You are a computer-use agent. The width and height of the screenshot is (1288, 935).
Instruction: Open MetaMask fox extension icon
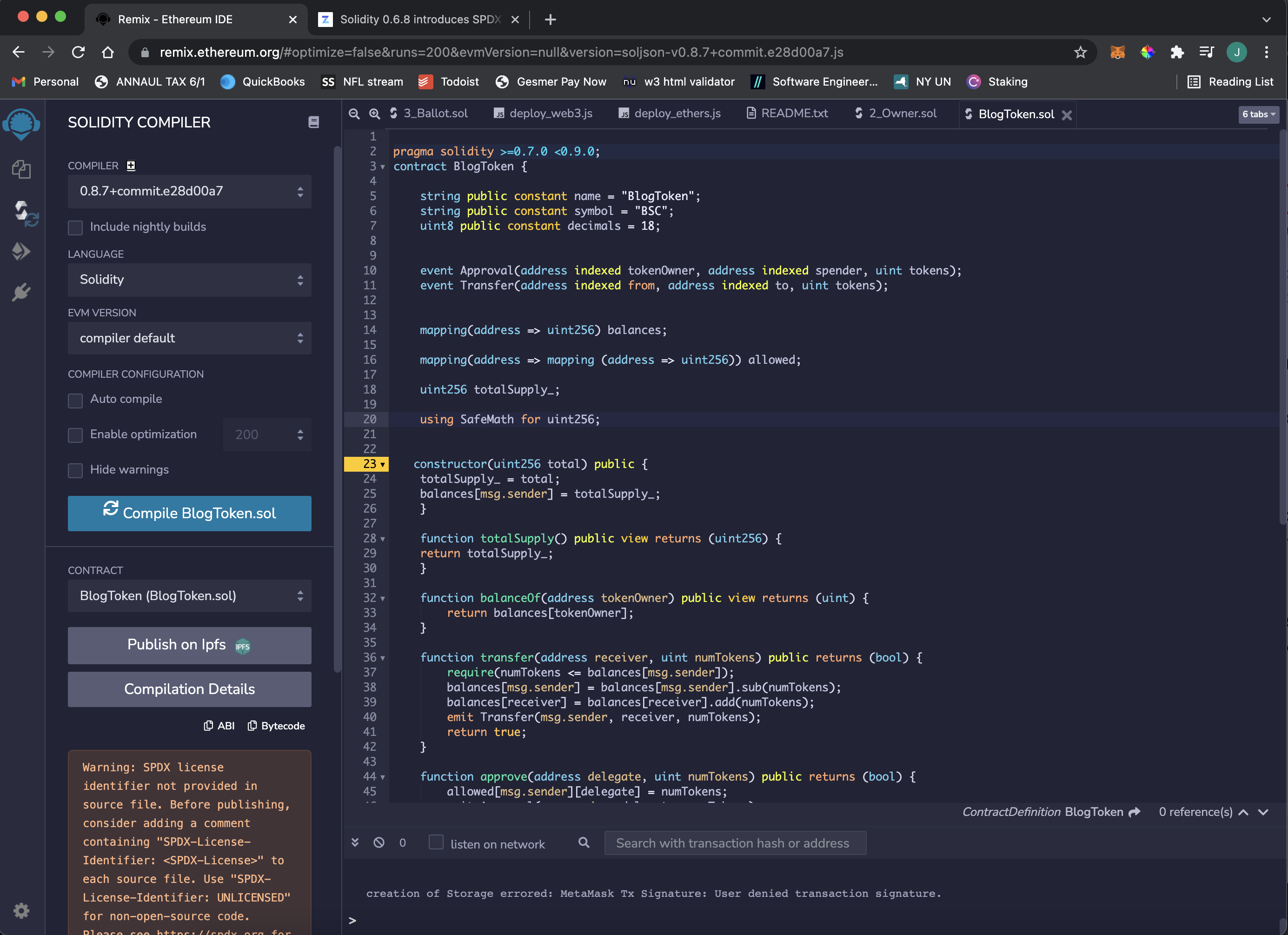coord(1117,52)
